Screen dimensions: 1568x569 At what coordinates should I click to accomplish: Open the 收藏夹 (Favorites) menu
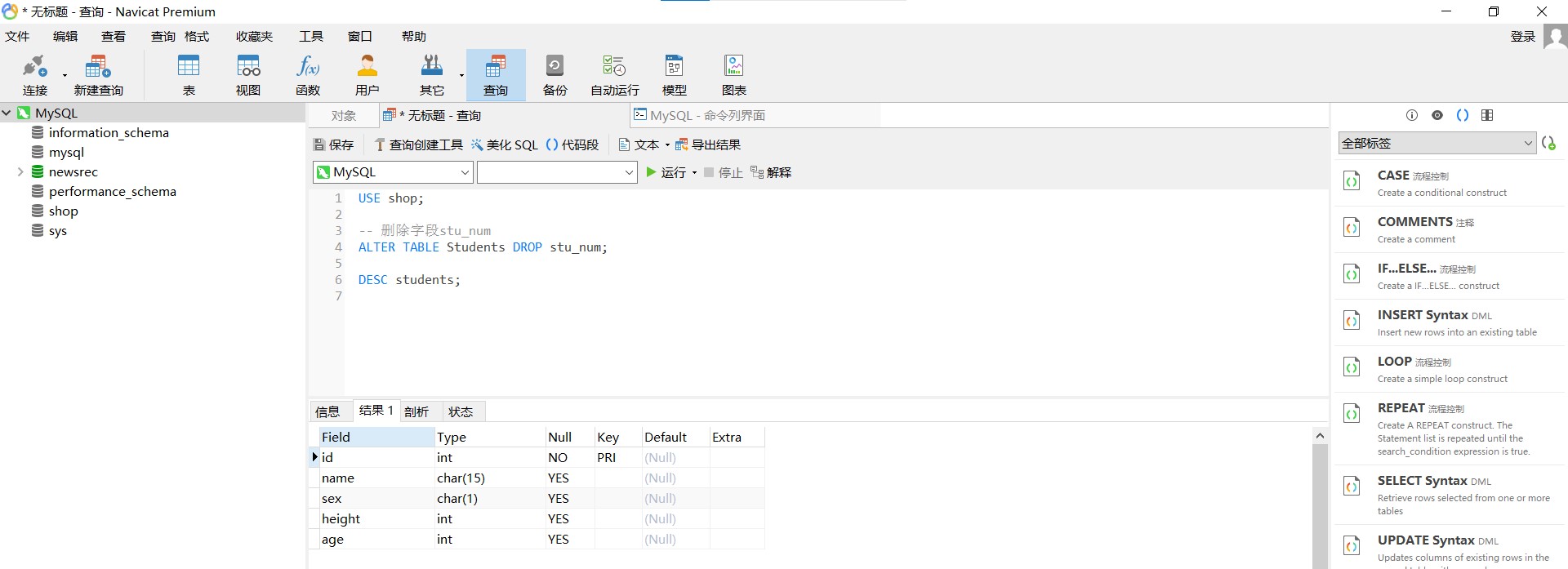click(x=254, y=37)
